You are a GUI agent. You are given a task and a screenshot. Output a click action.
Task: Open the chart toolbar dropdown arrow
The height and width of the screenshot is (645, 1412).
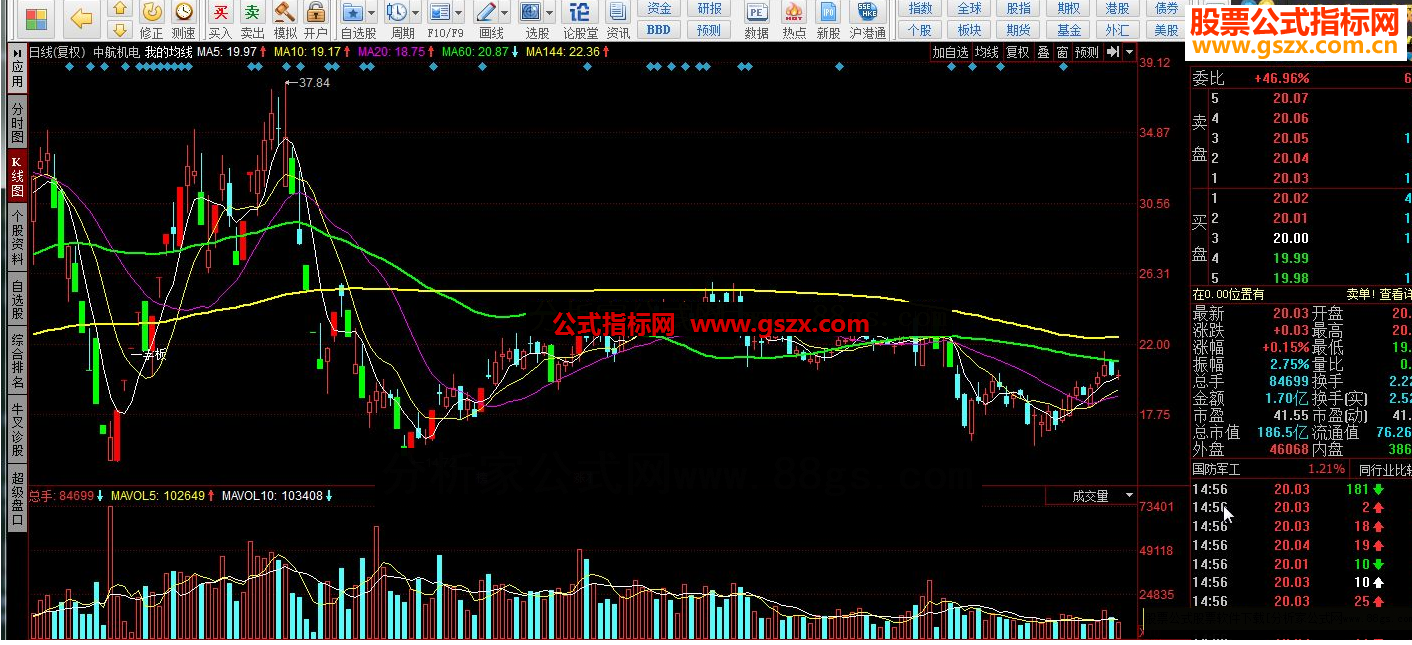1129,52
